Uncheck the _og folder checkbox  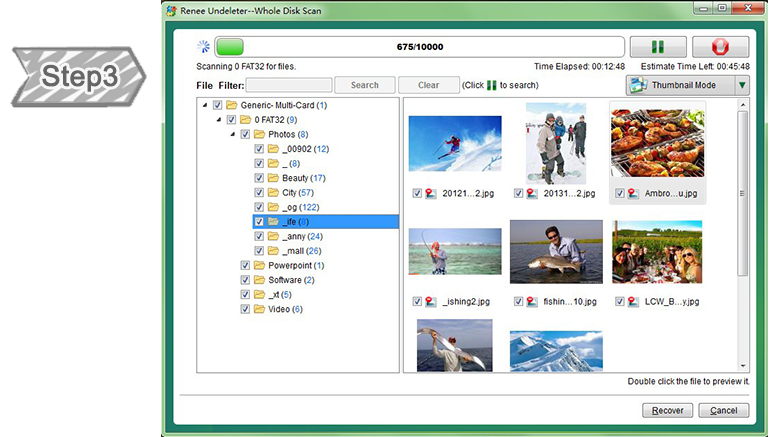pos(260,207)
